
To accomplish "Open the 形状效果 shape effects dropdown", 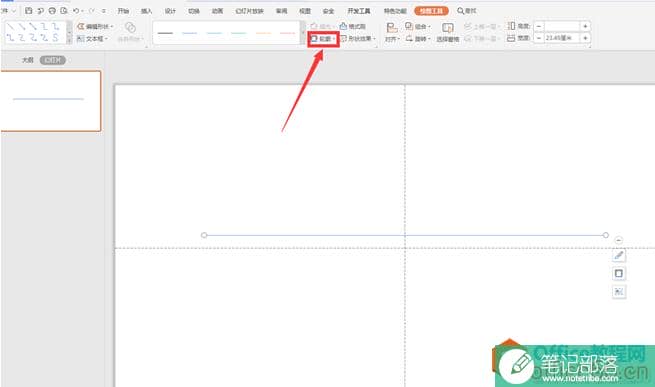I will [x=358, y=38].
